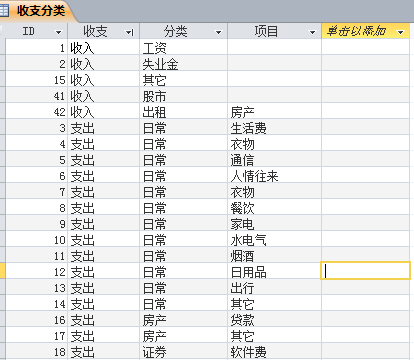Screen dimensions: 414x360
Task: Select the row selector for record 12
Action: click(3, 271)
